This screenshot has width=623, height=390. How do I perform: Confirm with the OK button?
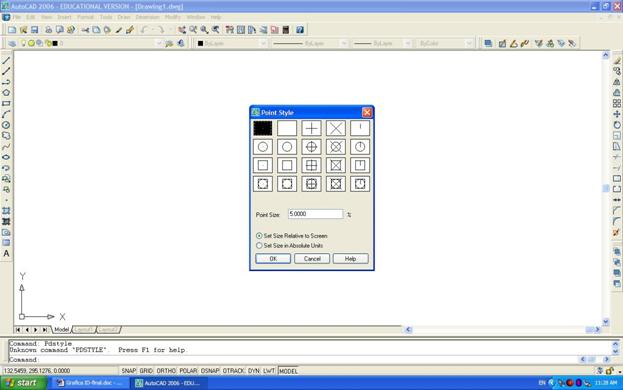(273, 259)
